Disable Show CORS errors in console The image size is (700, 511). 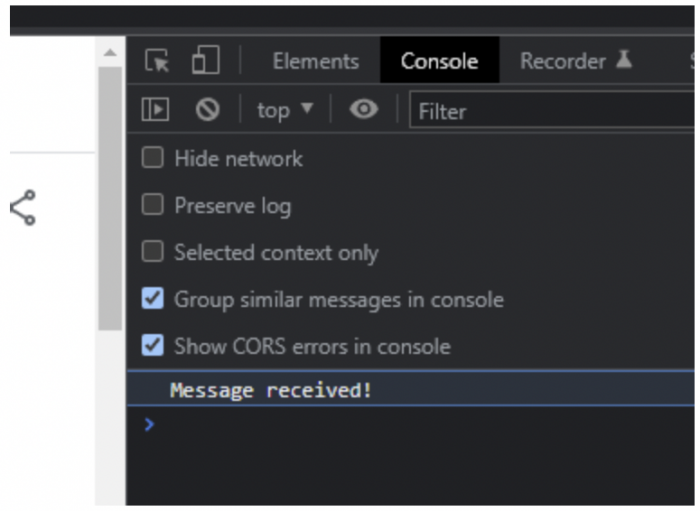click(x=152, y=345)
